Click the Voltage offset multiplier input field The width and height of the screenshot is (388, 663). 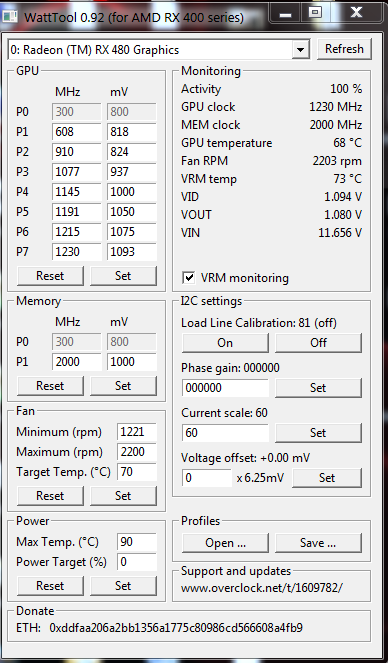click(207, 478)
